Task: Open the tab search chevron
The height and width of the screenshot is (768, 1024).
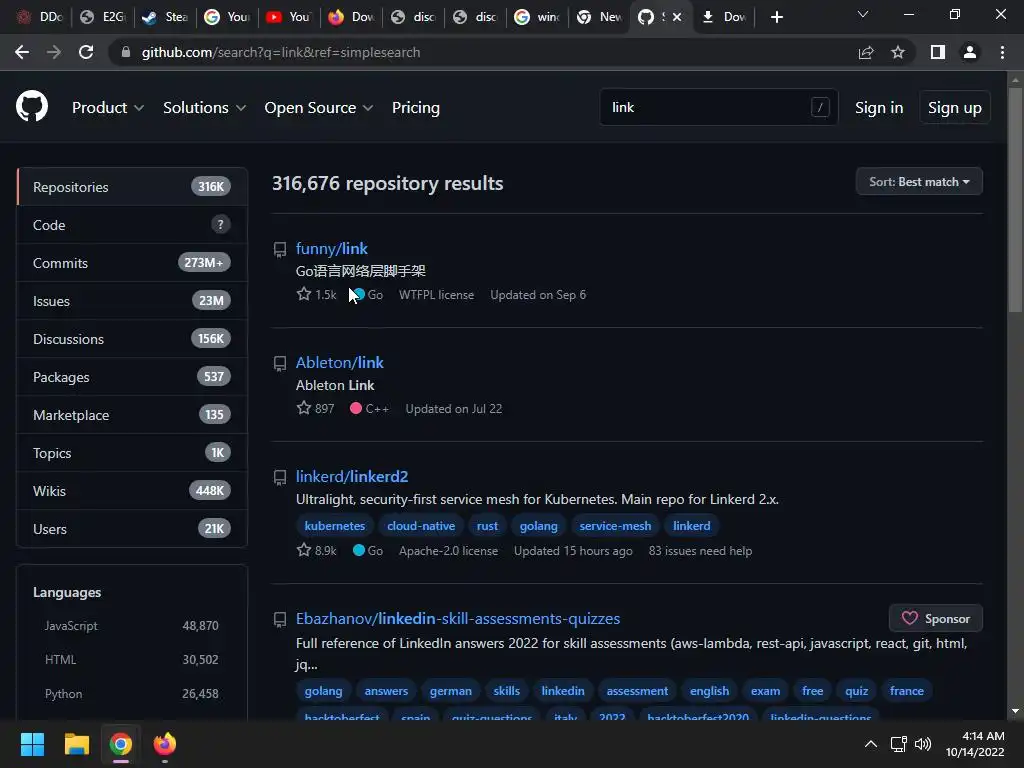Action: click(863, 14)
